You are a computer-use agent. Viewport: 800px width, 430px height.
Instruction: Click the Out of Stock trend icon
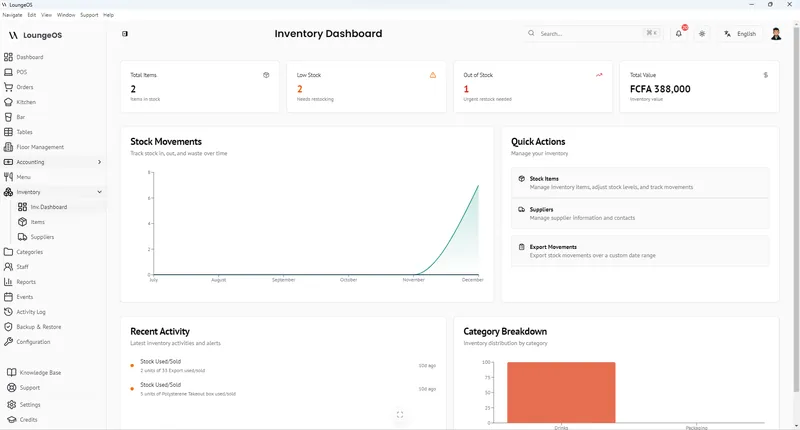coord(599,75)
